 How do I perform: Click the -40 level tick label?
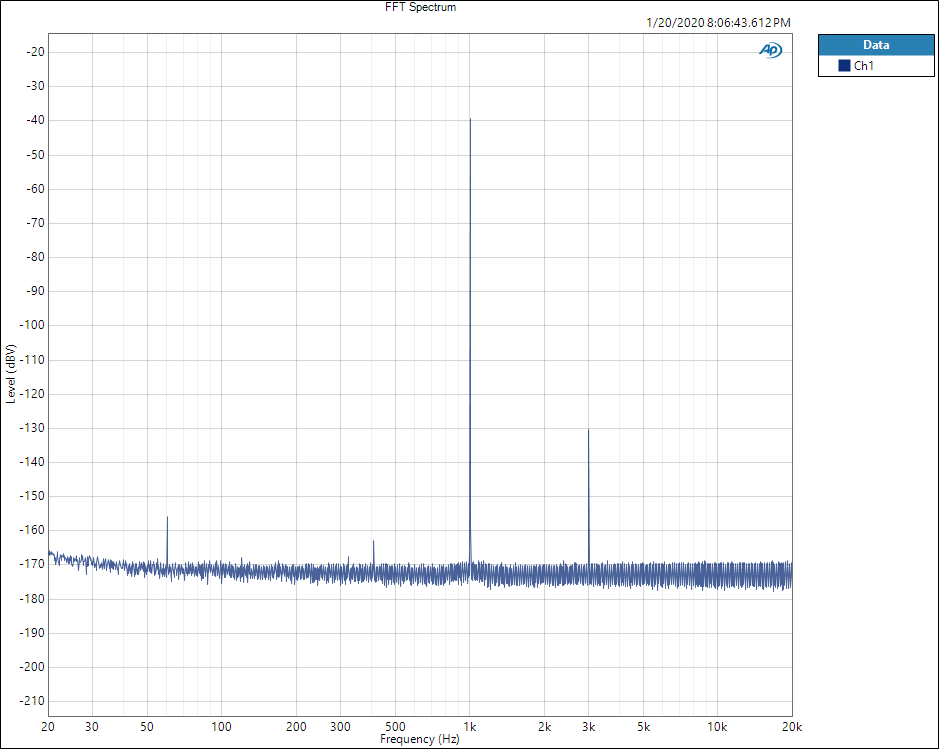35,120
